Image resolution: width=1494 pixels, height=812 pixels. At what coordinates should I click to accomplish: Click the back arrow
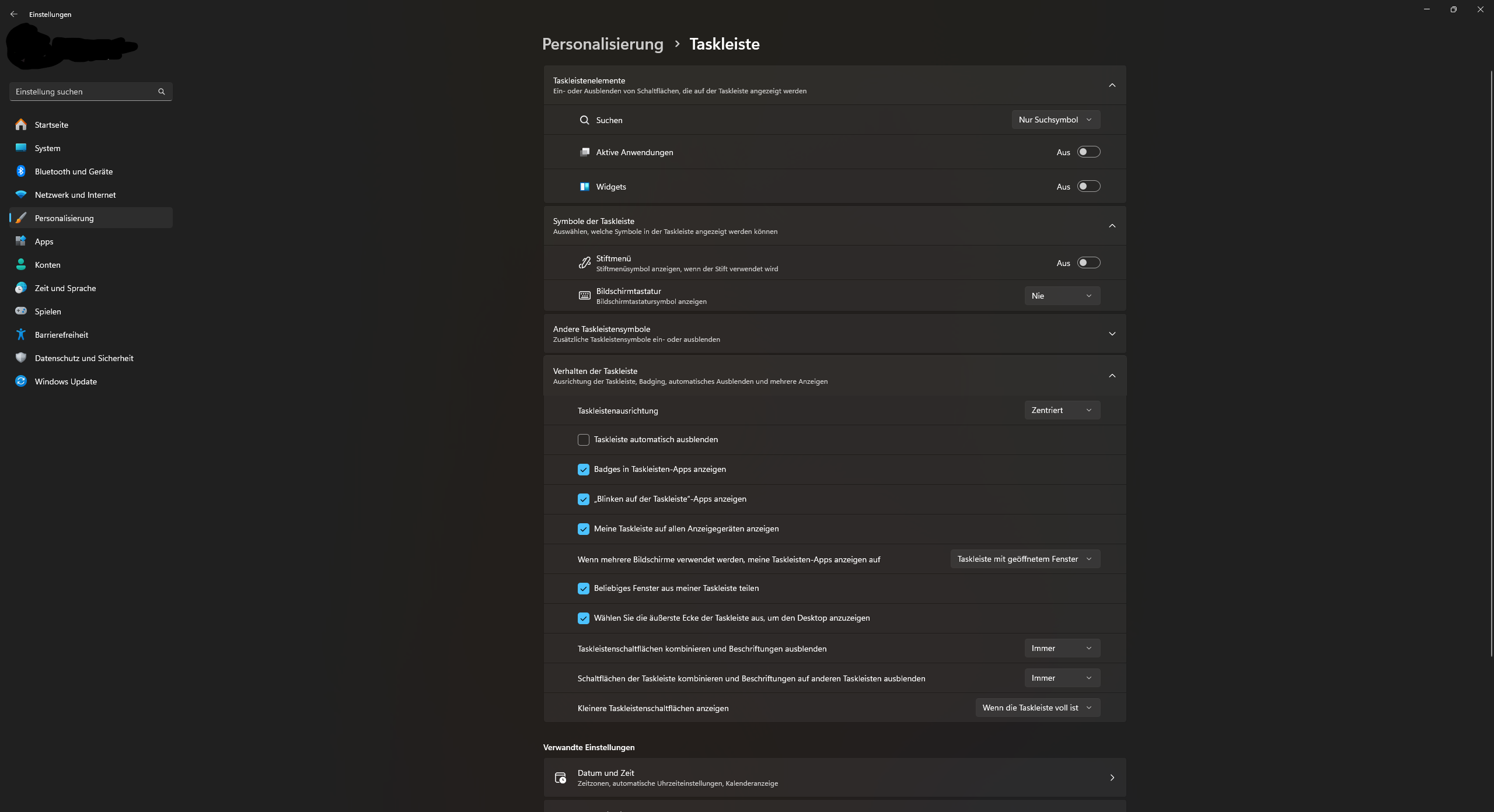14,14
